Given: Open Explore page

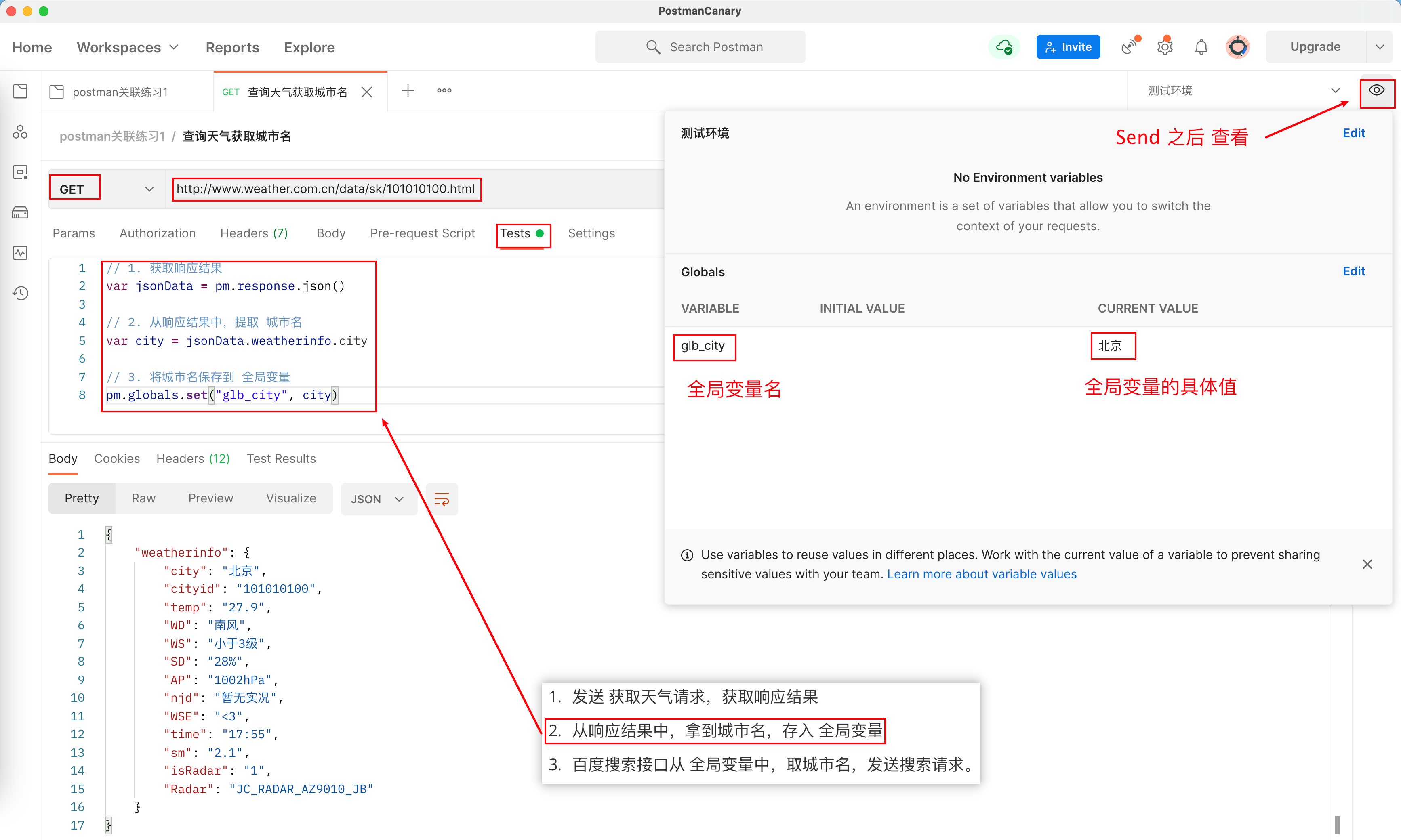Looking at the screenshot, I should point(309,48).
